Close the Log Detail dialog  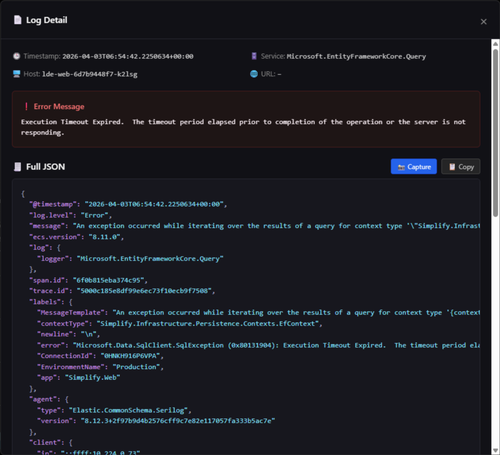point(483,22)
